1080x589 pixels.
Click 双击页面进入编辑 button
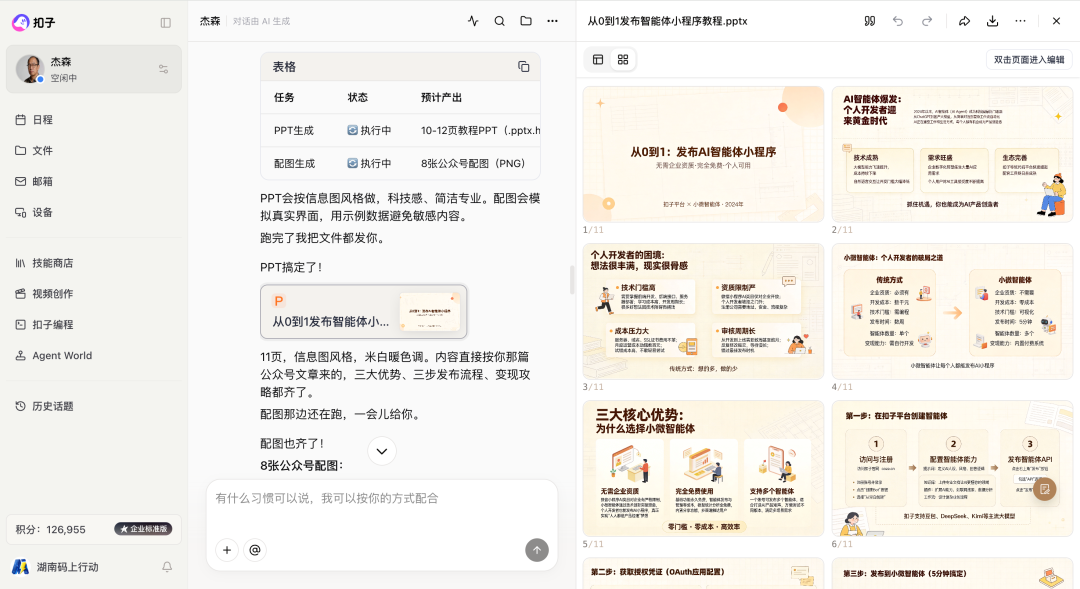tap(1029, 59)
